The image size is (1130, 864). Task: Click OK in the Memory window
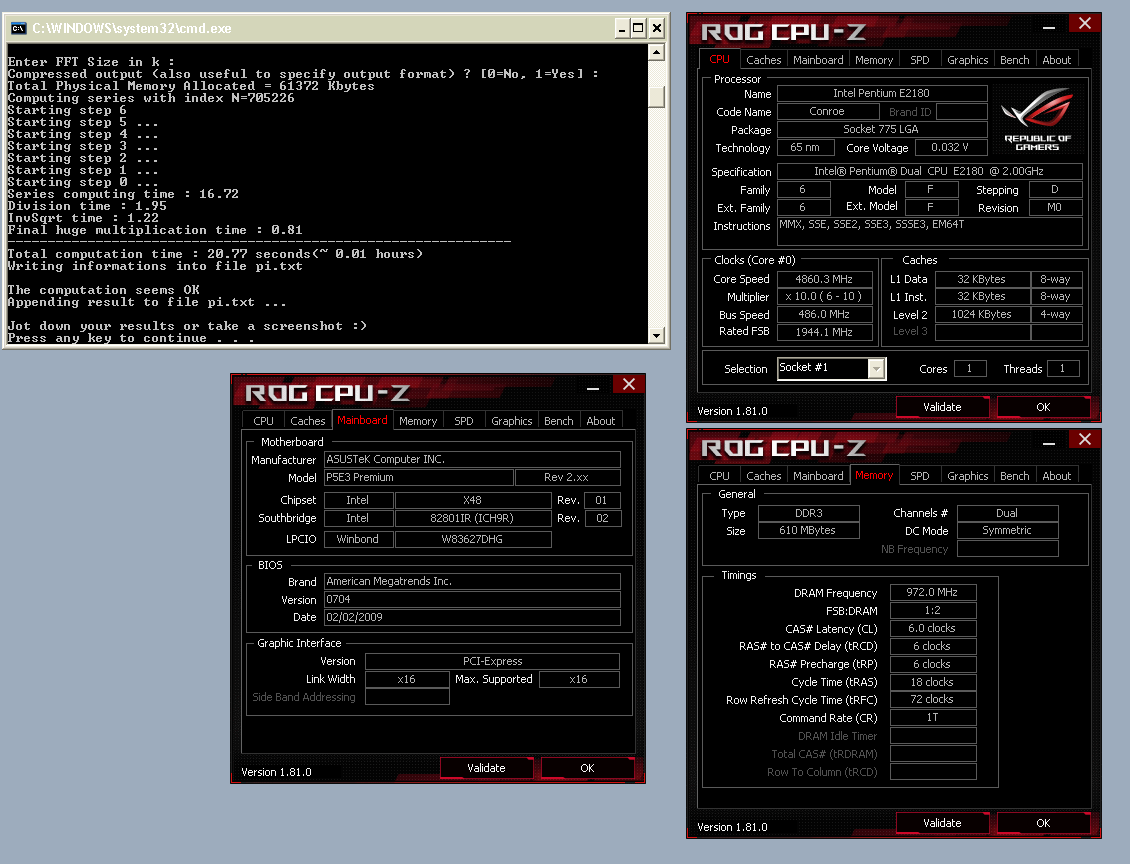click(1043, 823)
